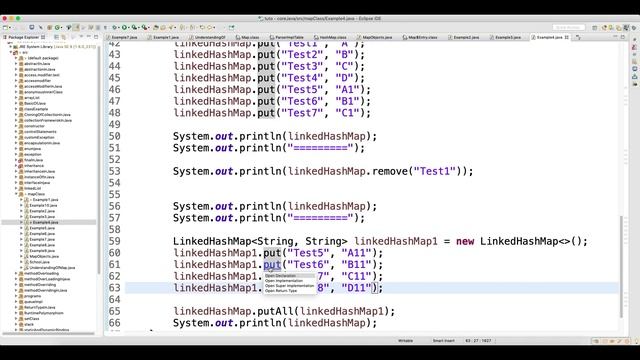
Task: Collapse the mapClass package node
Action: click(16, 194)
